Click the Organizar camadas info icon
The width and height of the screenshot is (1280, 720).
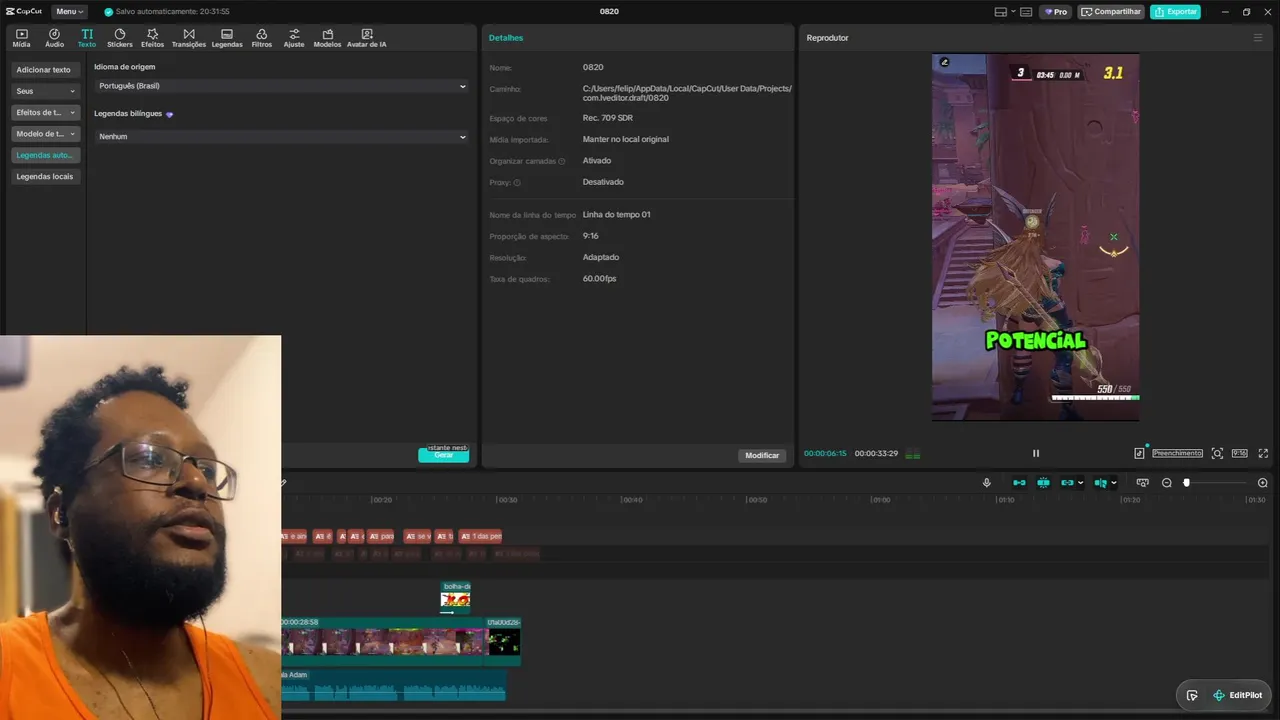(562, 161)
